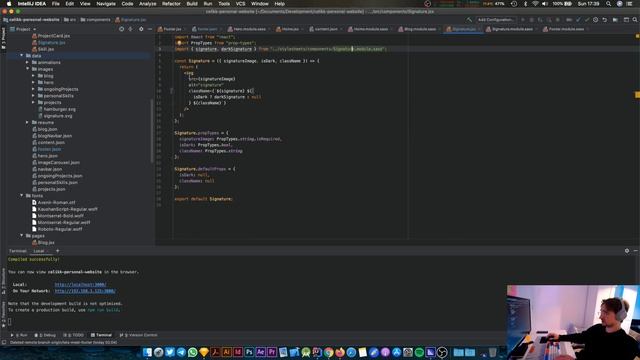Open the Navigate menu
Image resolution: width=640 pixels, height=360 pixels.
[x=106, y=4]
